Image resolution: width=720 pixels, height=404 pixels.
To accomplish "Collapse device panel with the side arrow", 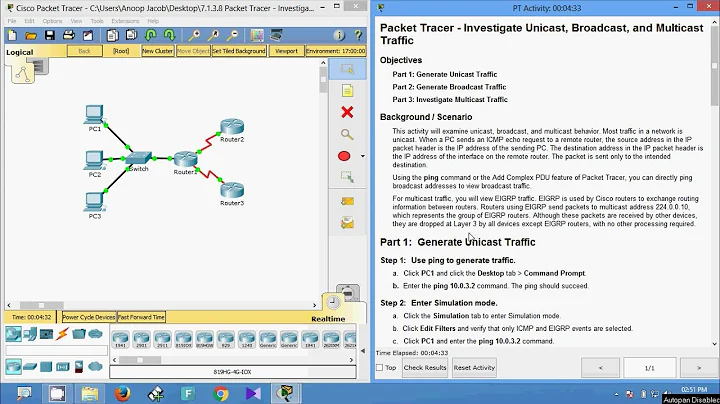I will (363, 351).
